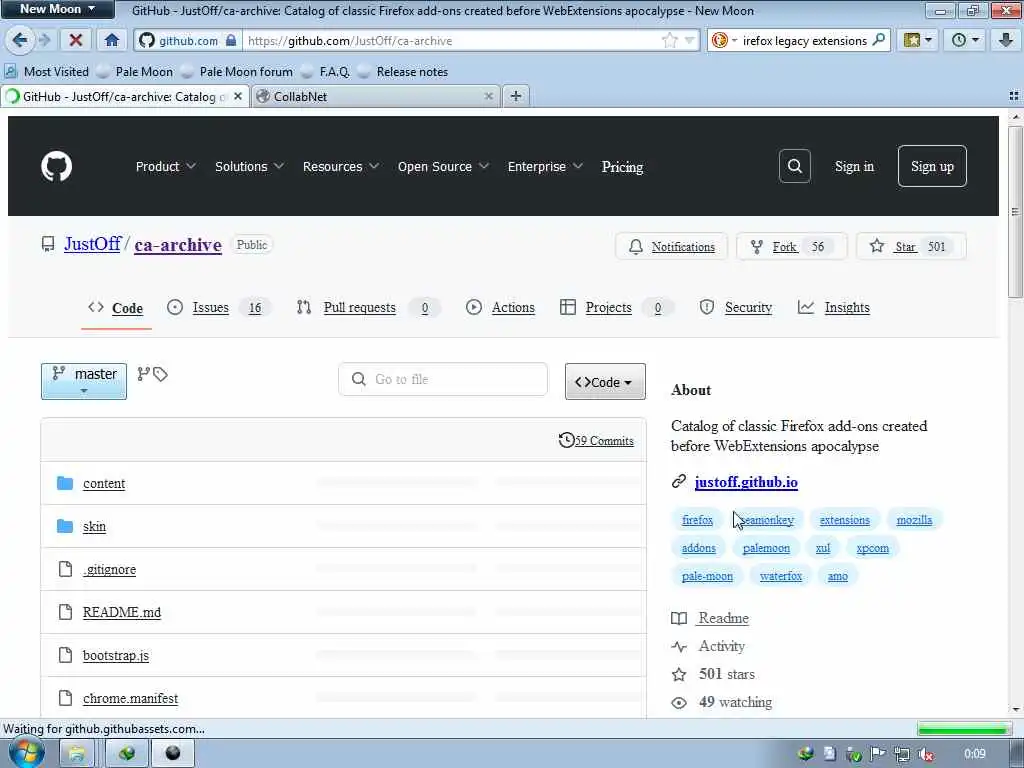Switch to the Insights tab
The height and width of the screenshot is (768, 1024).
click(834, 308)
